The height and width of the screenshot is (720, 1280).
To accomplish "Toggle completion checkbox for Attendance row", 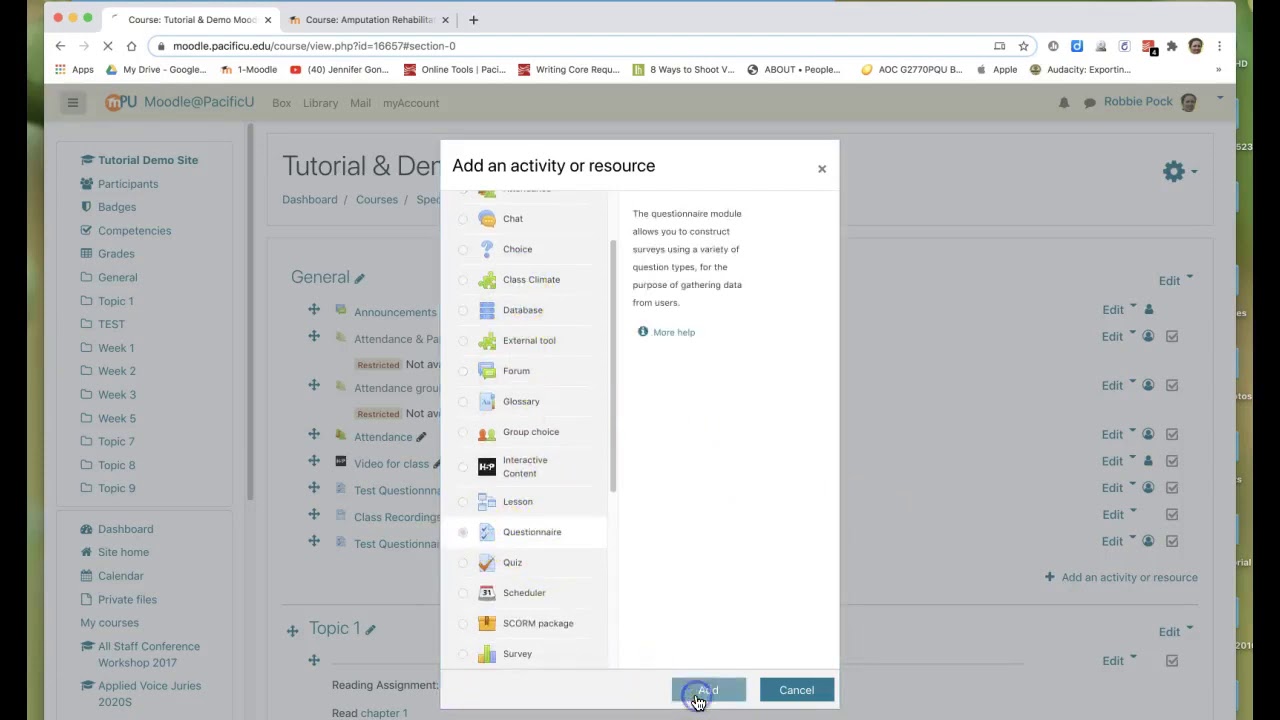I will click(1172, 434).
